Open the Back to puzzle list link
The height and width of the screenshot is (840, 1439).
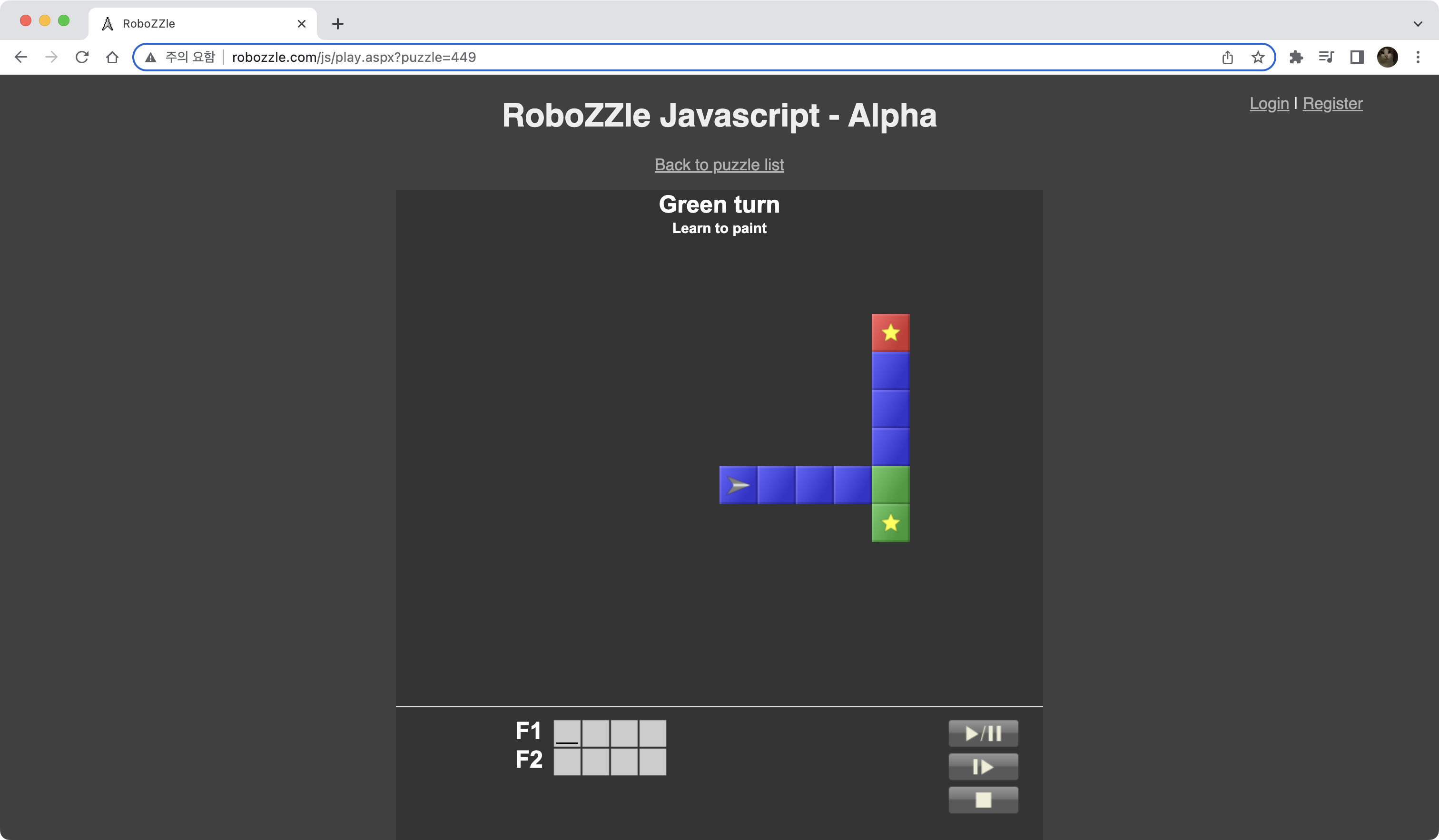click(719, 165)
